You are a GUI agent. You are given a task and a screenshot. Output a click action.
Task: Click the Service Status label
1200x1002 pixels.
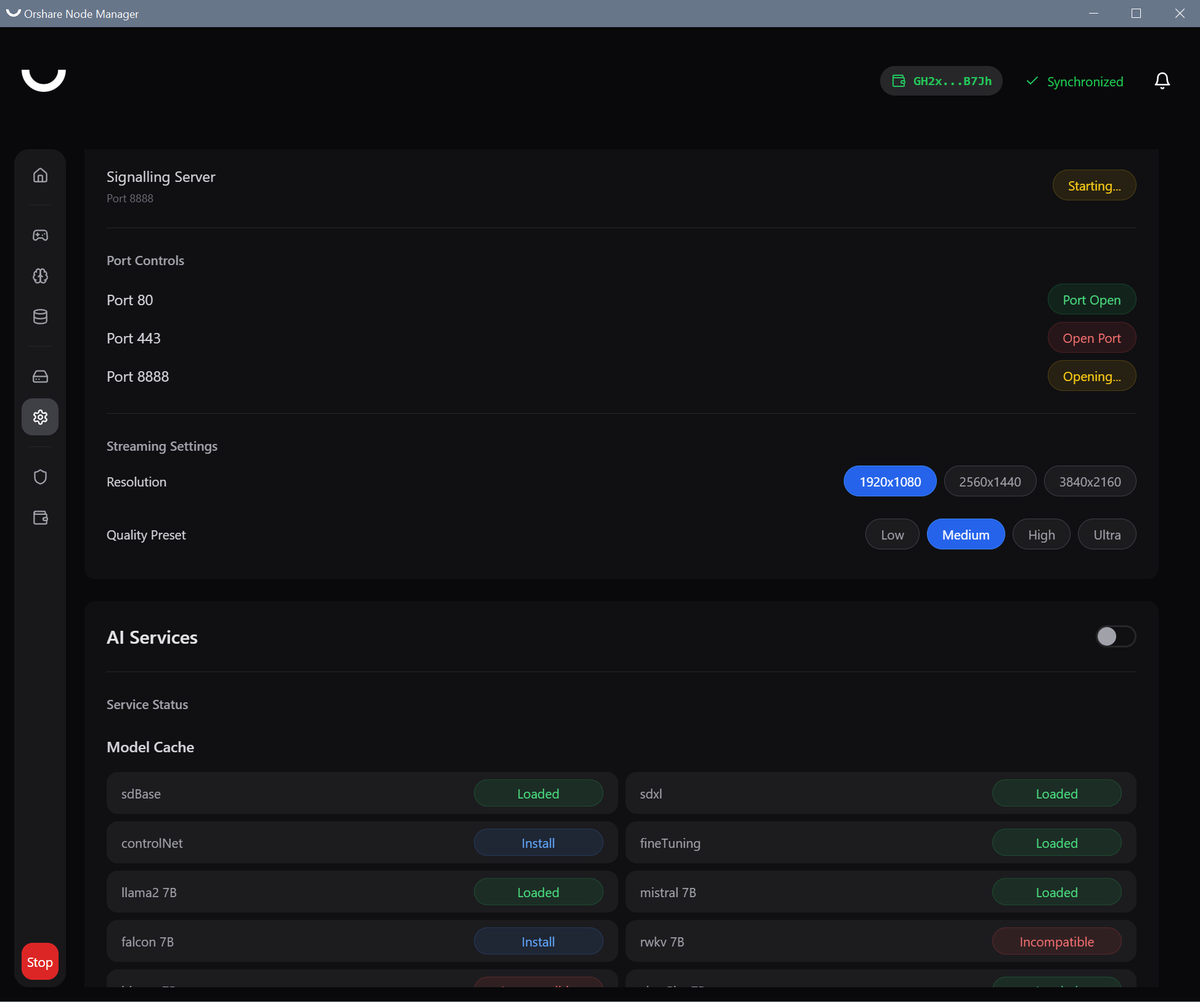(x=147, y=704)
